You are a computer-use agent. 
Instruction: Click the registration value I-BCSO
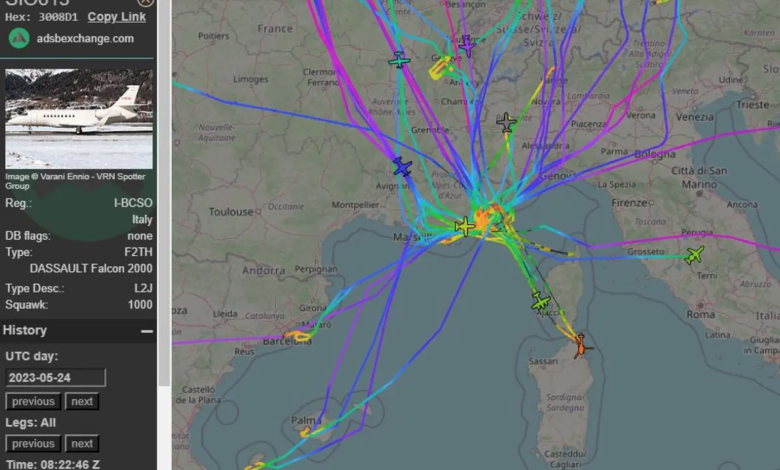(133, 203)
